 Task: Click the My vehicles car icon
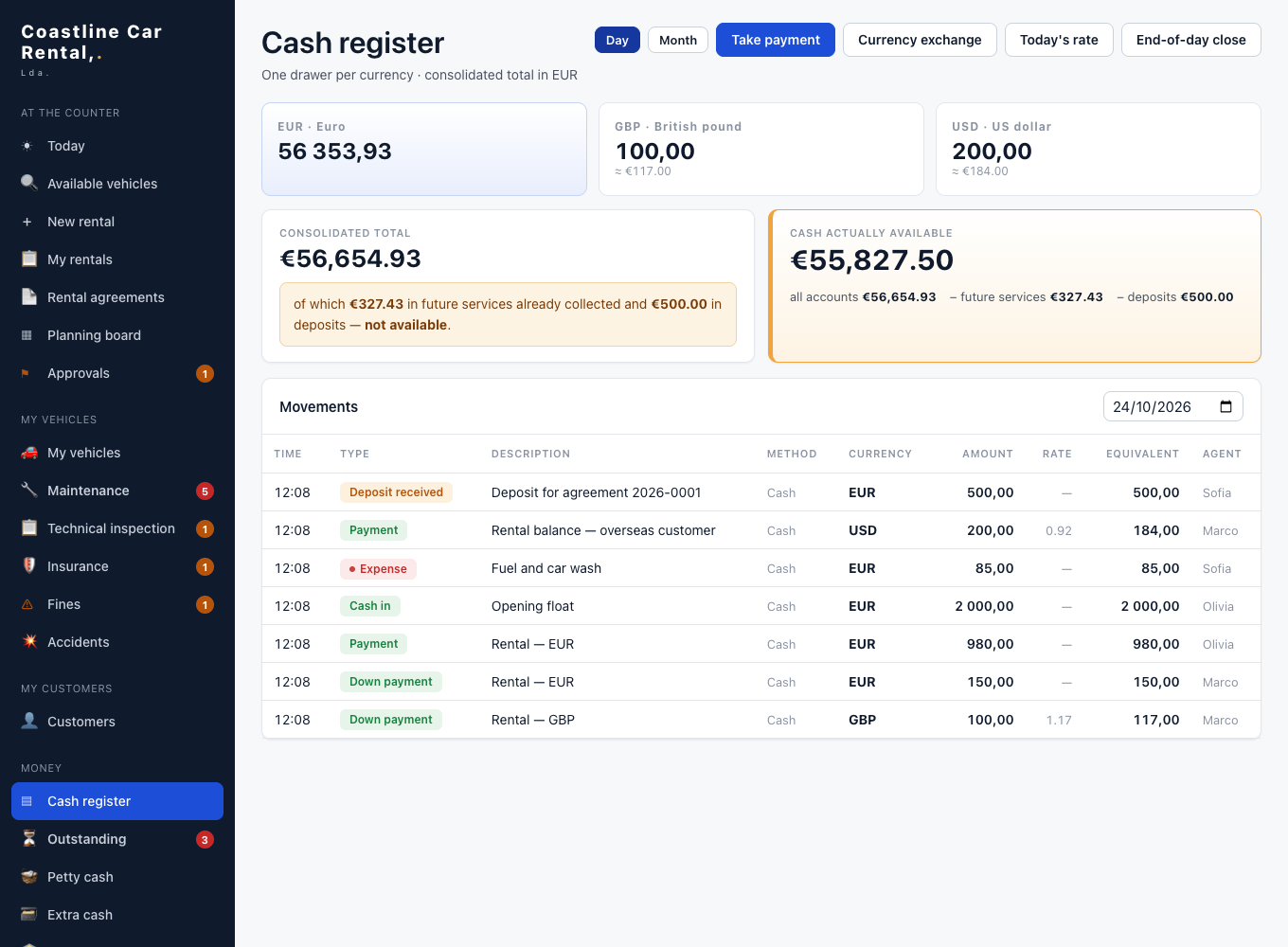(29, 452)
